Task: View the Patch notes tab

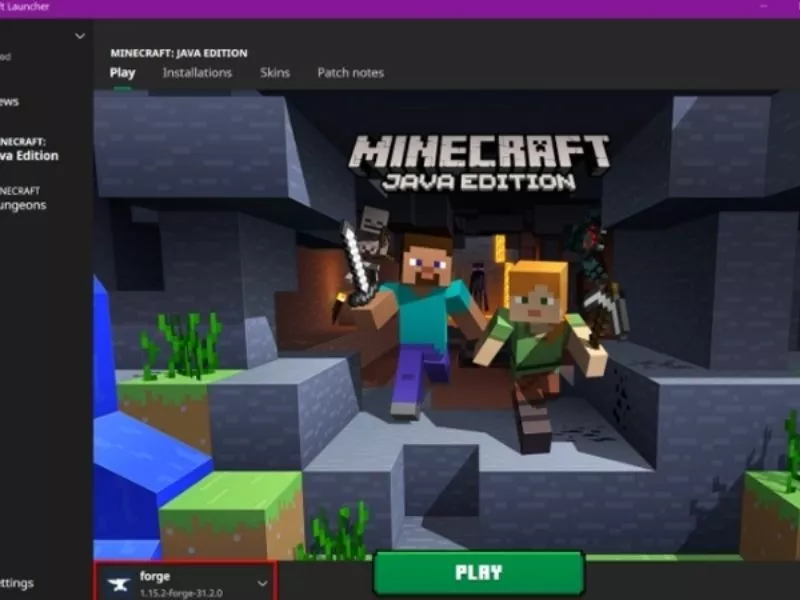Action: click(350, 73)
